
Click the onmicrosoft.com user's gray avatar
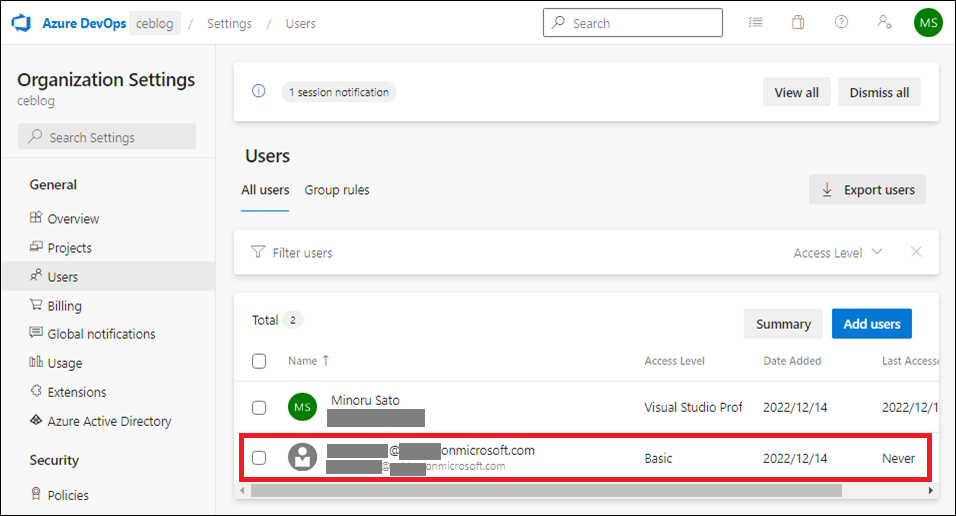pos(302,457)
